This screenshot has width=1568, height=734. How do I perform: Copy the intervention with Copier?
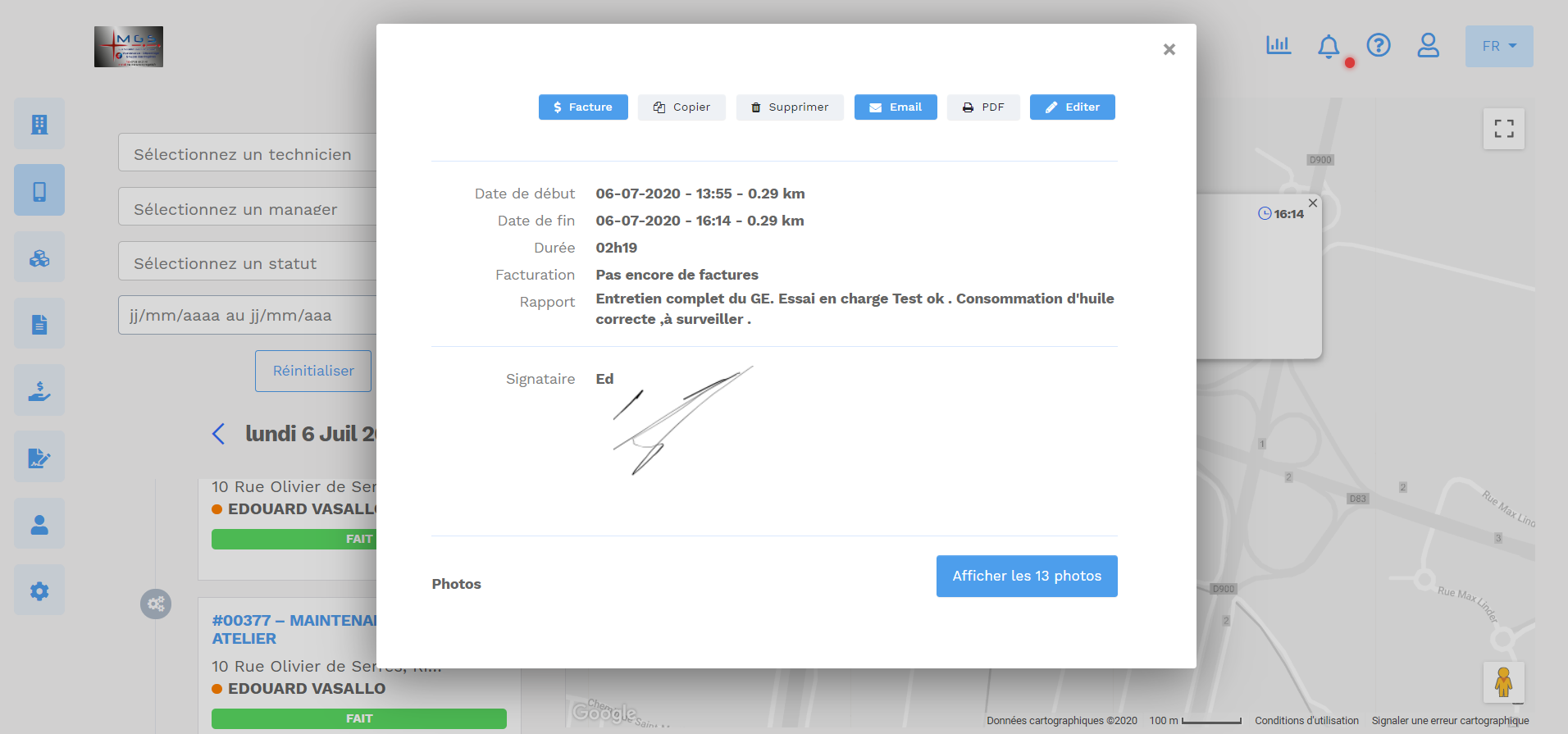pyautogui.click(x=681, y=107)
